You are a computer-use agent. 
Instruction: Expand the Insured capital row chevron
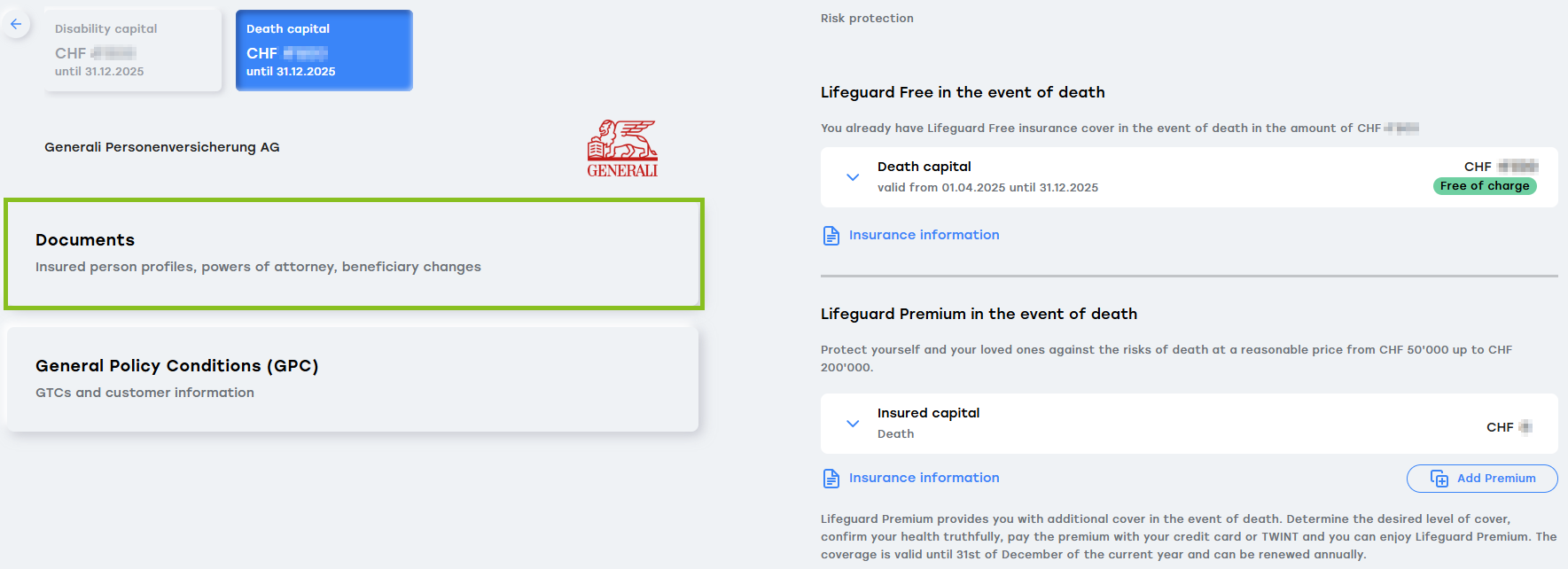853,424
